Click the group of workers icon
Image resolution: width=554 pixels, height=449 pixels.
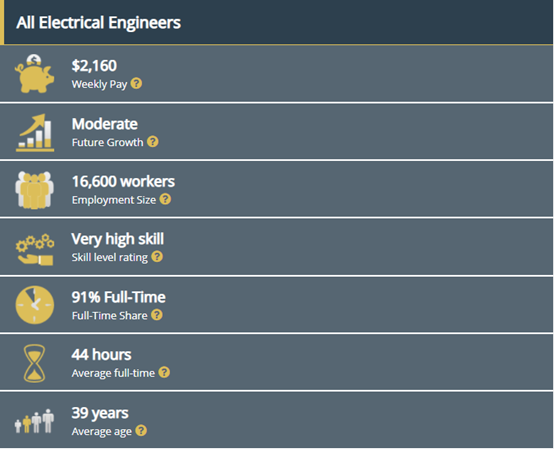(35, 190)
